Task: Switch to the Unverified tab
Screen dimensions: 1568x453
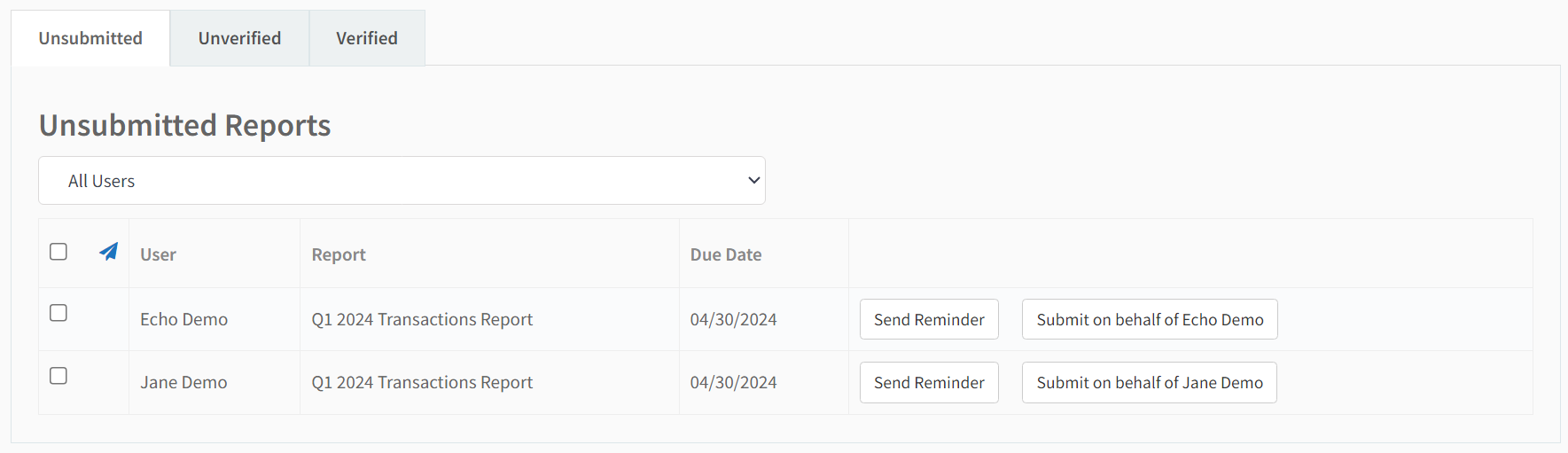Action: (239, 38)
